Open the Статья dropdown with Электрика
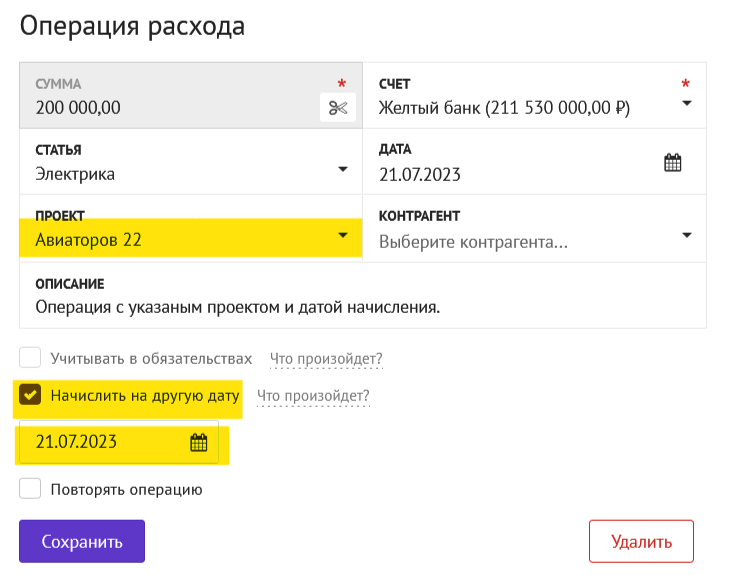This screenshot has width=733, height=584. (x=343, y=169)
